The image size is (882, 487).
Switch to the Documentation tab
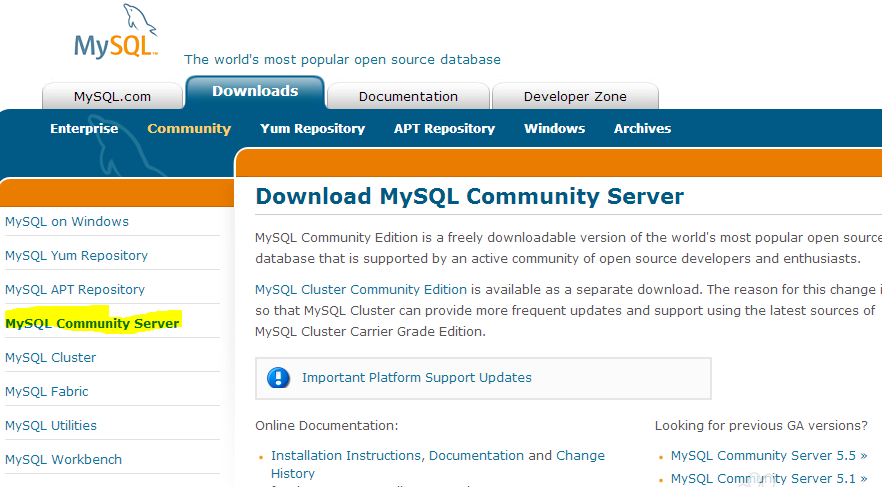[x=408, y=96]
